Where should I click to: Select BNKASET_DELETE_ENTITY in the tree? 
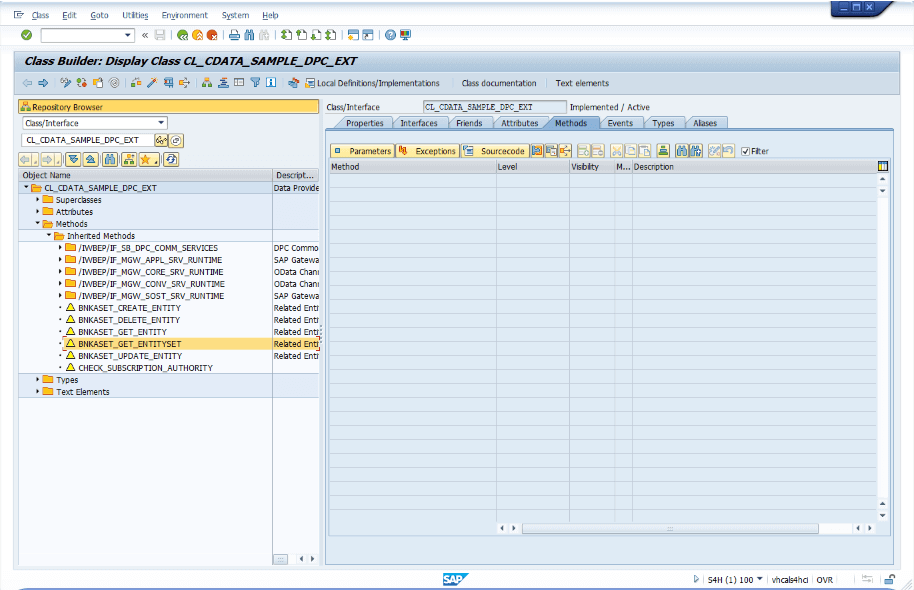[129, 320]
